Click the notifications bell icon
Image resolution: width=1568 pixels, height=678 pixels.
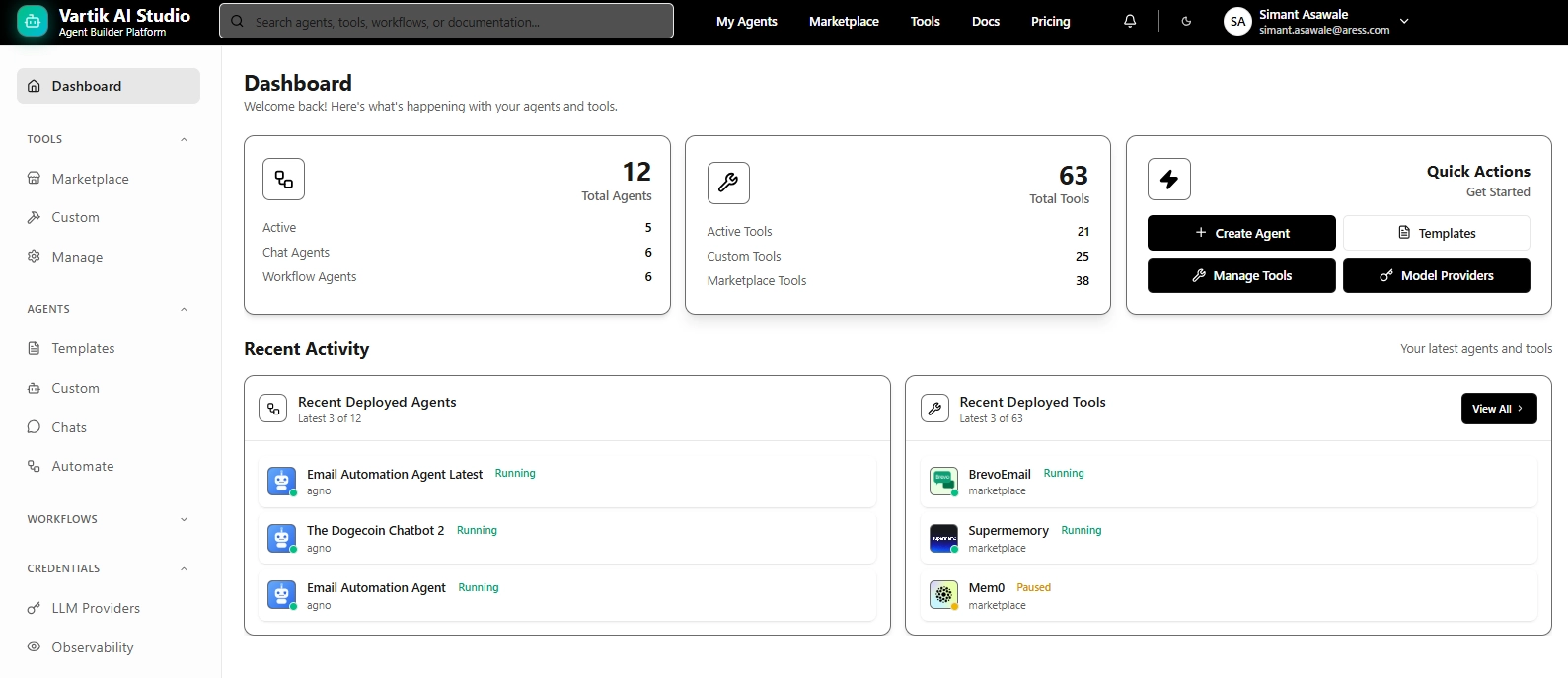pyautogui.click(x=1130, y=21)
